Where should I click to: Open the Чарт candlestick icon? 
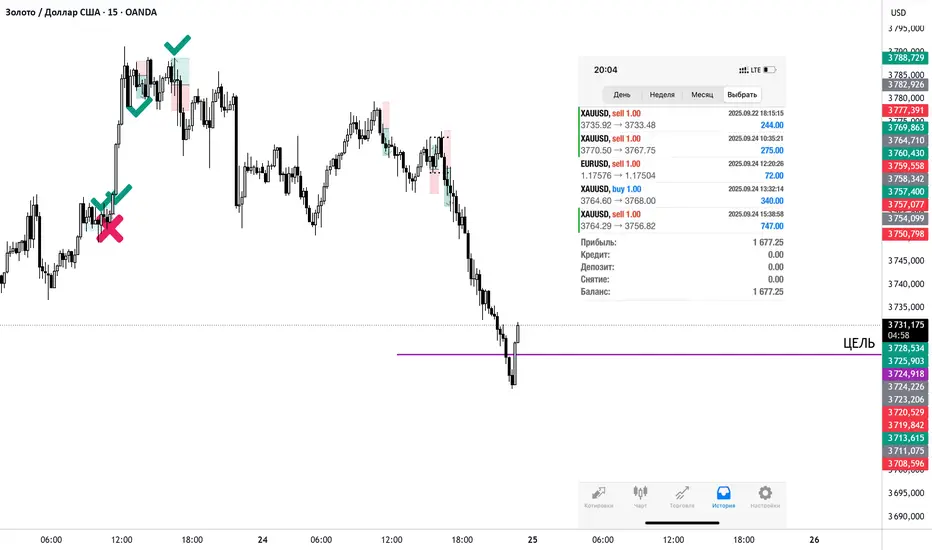pyautogui.click(x=640, y=493)
